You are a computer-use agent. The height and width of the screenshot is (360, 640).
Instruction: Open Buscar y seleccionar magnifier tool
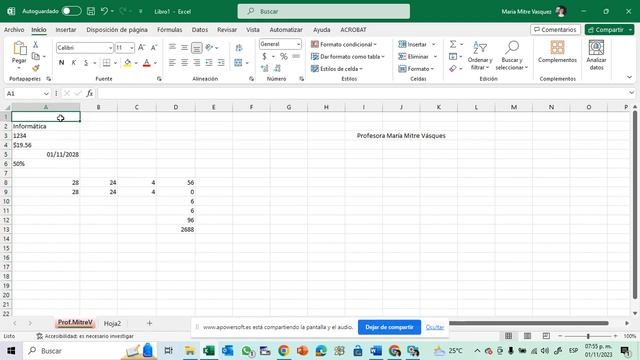tap(511, 55)
